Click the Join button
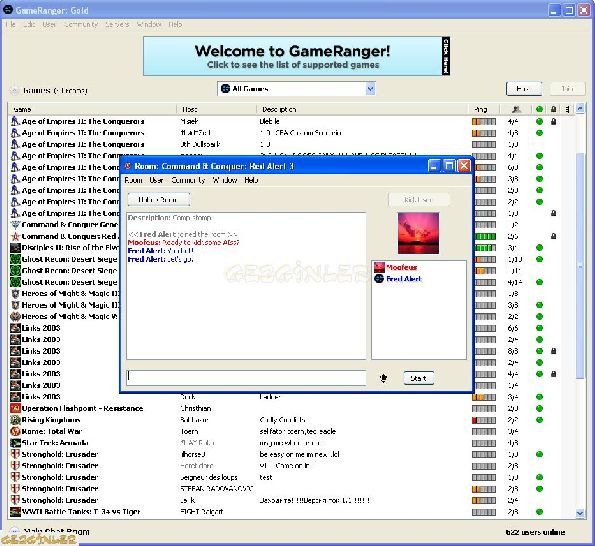The width and height of the screenshot is (595, 546). pos(567,89)
